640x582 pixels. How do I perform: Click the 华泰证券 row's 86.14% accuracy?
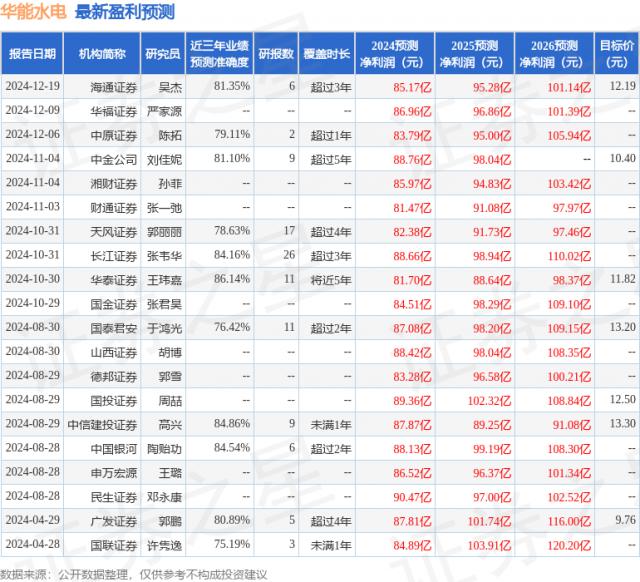click(231, 279)
